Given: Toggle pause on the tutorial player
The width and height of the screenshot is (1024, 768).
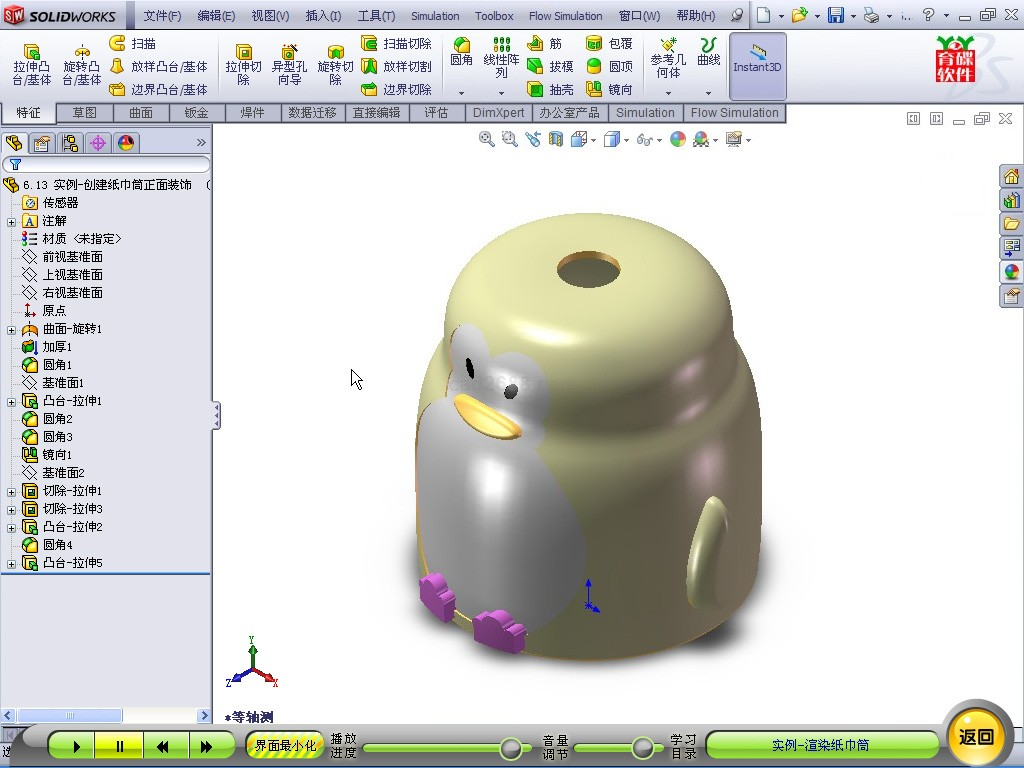Looking at the screenshot, I should [x=120, y=746].
